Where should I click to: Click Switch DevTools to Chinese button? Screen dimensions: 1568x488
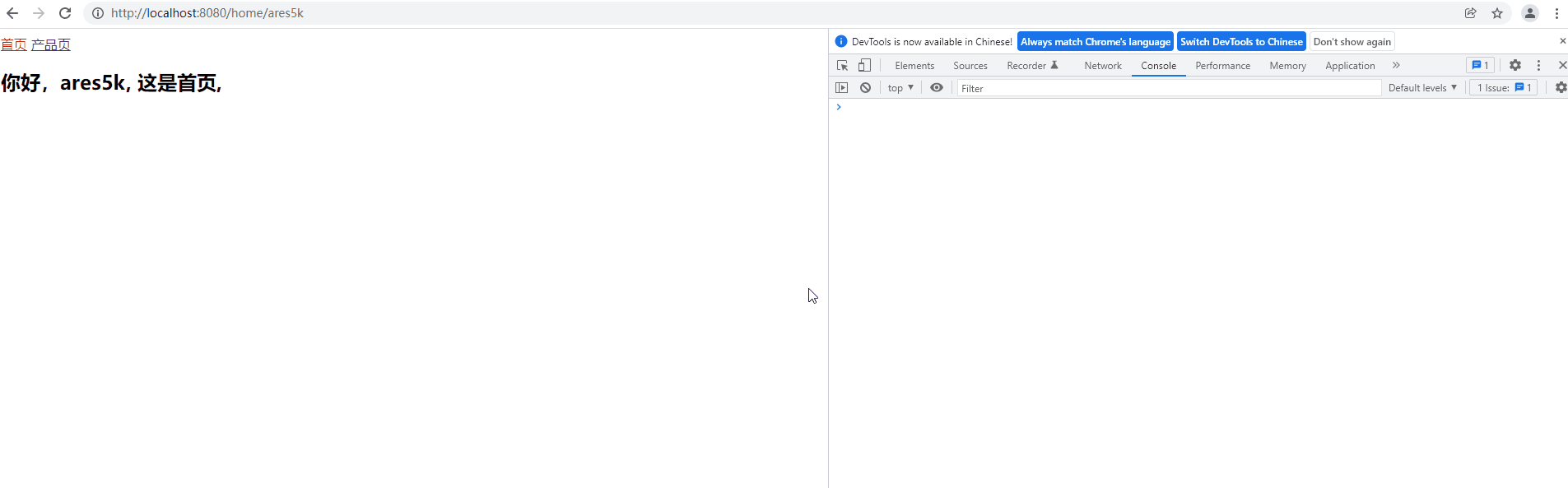(x=1241, y=42)
